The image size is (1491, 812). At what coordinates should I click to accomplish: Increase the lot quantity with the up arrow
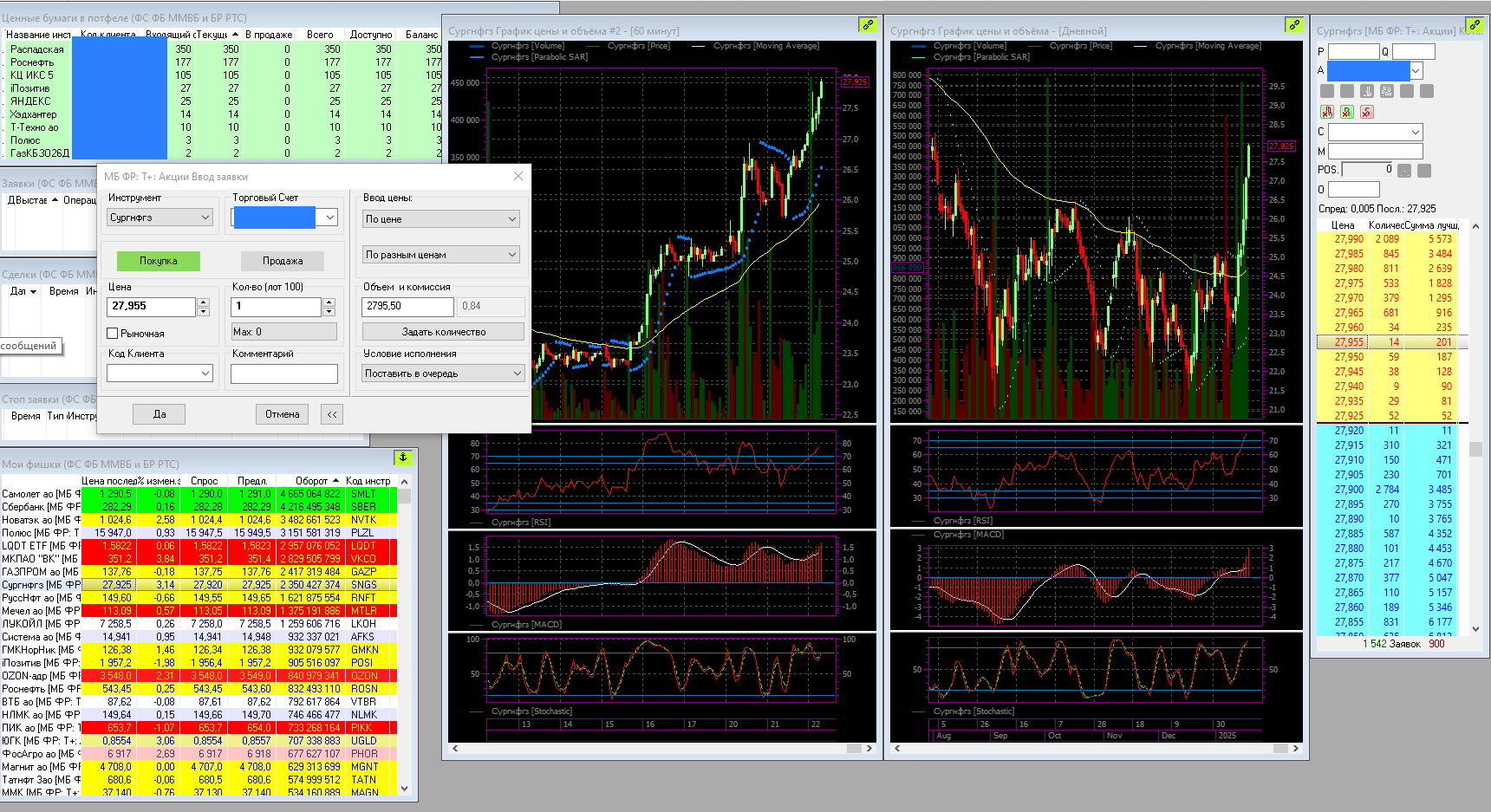pyautogui.click(x=329, y=302)
